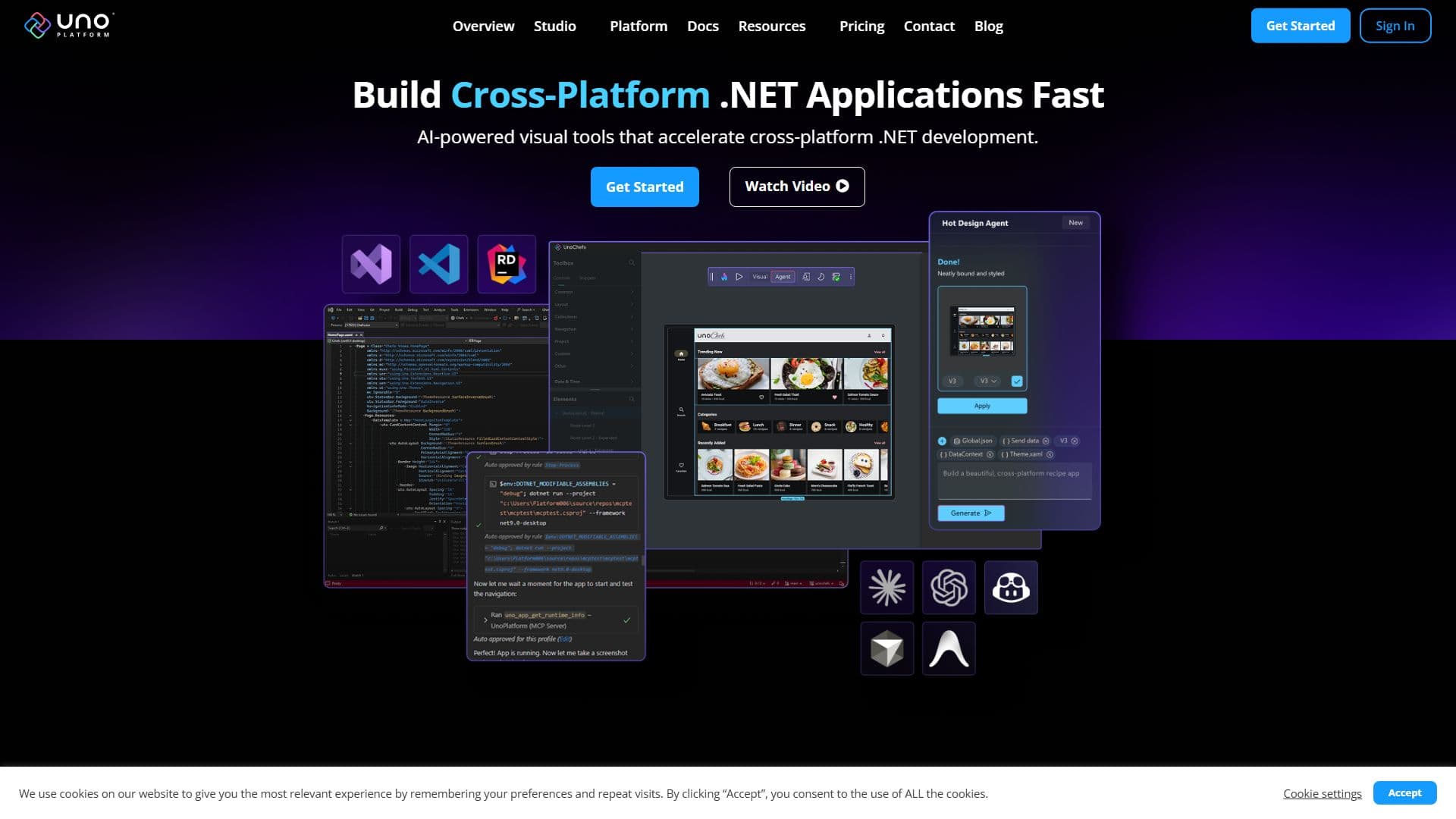
Task: Click the three-dot more icon in design toolbar
Action: tap(851, 277)
